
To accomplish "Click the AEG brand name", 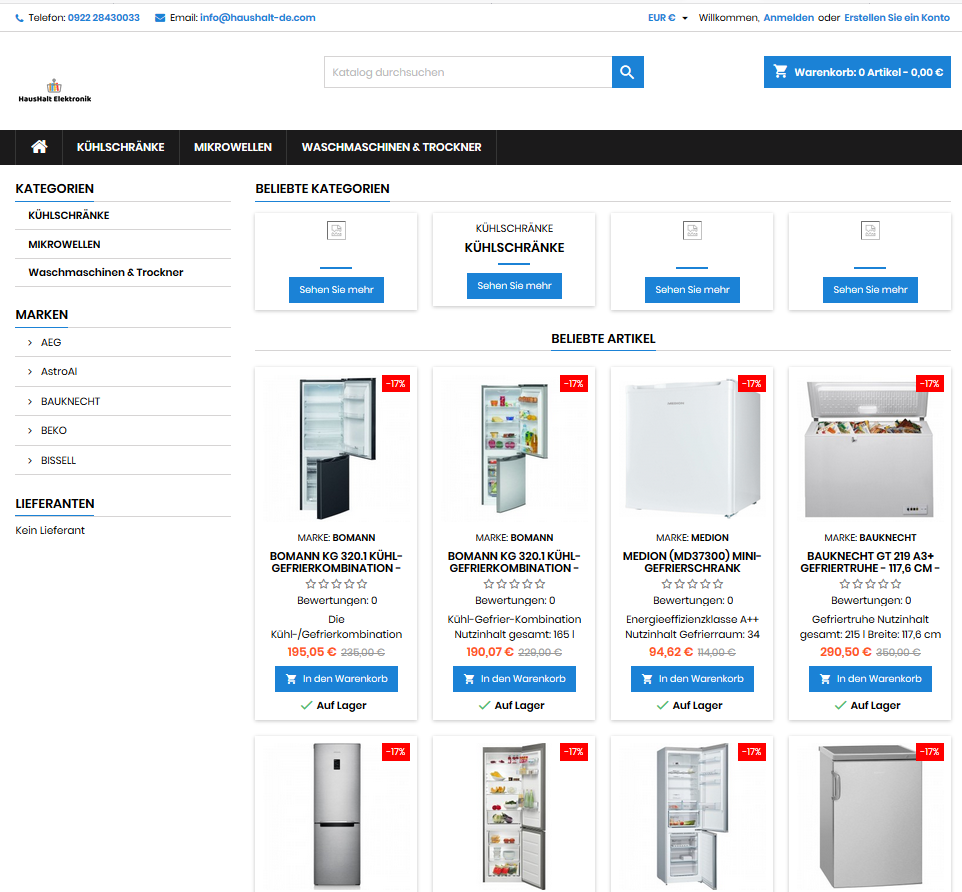I will click(51, 342).
